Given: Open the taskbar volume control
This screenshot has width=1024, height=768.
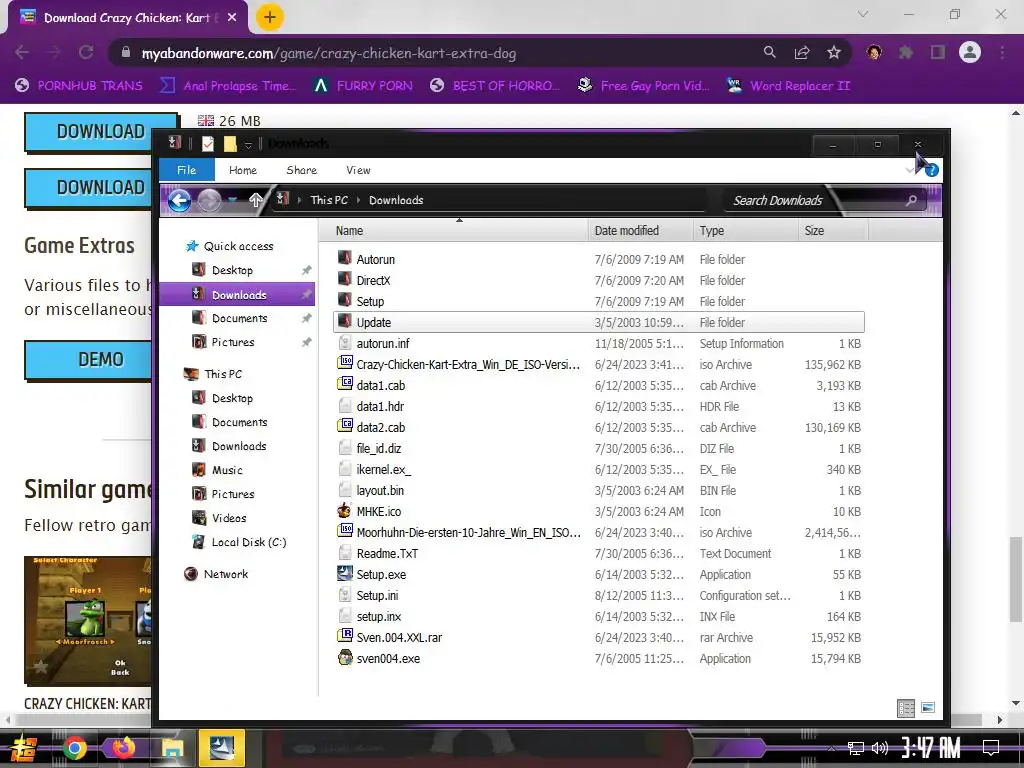Looking at the screenshot, I should [x=880, y=748].
